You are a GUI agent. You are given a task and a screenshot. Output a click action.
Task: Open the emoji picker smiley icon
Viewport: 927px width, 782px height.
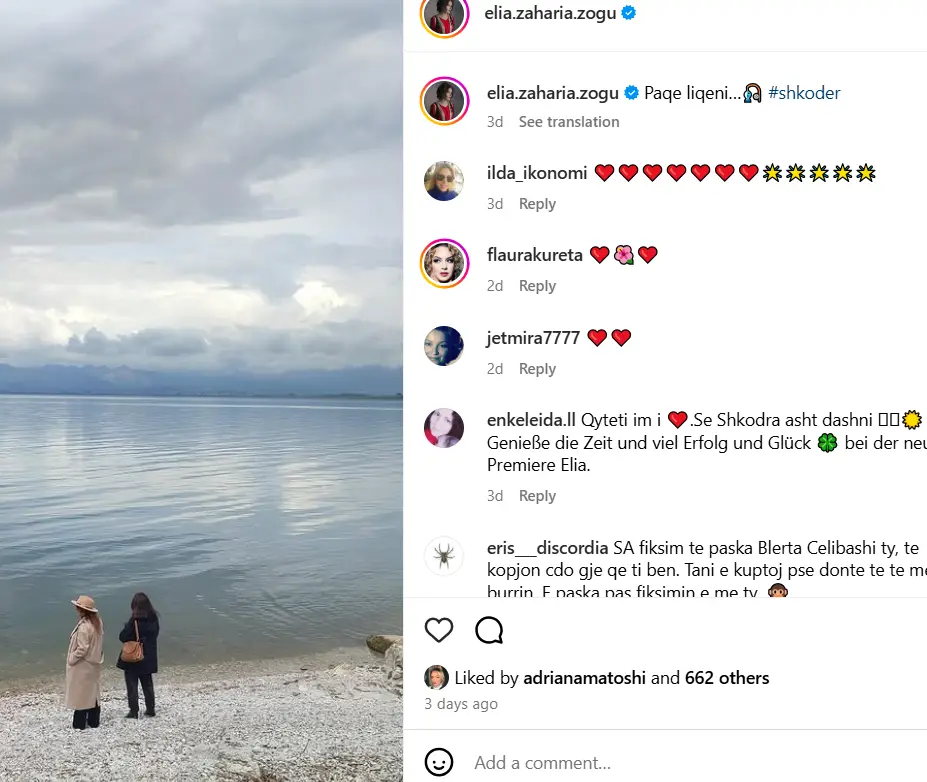coord(439,762)
